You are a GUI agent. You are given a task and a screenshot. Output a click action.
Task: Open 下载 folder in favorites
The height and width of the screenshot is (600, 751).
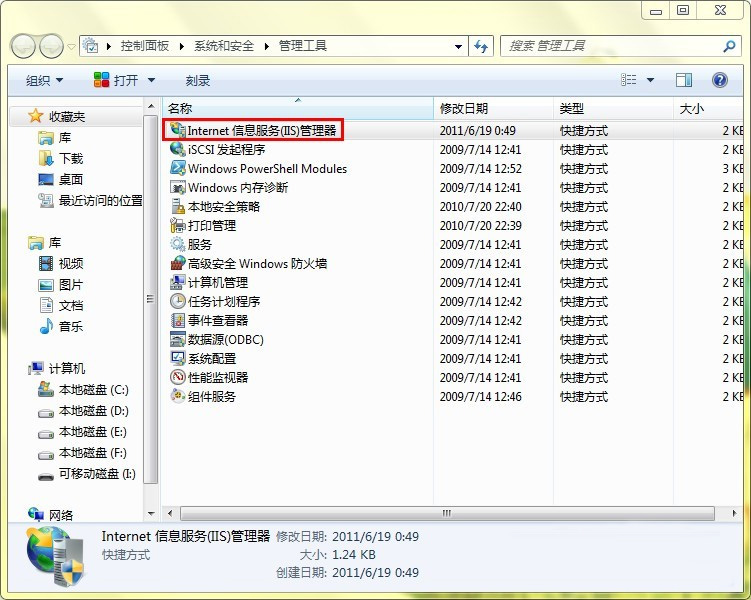click(71, 159)
